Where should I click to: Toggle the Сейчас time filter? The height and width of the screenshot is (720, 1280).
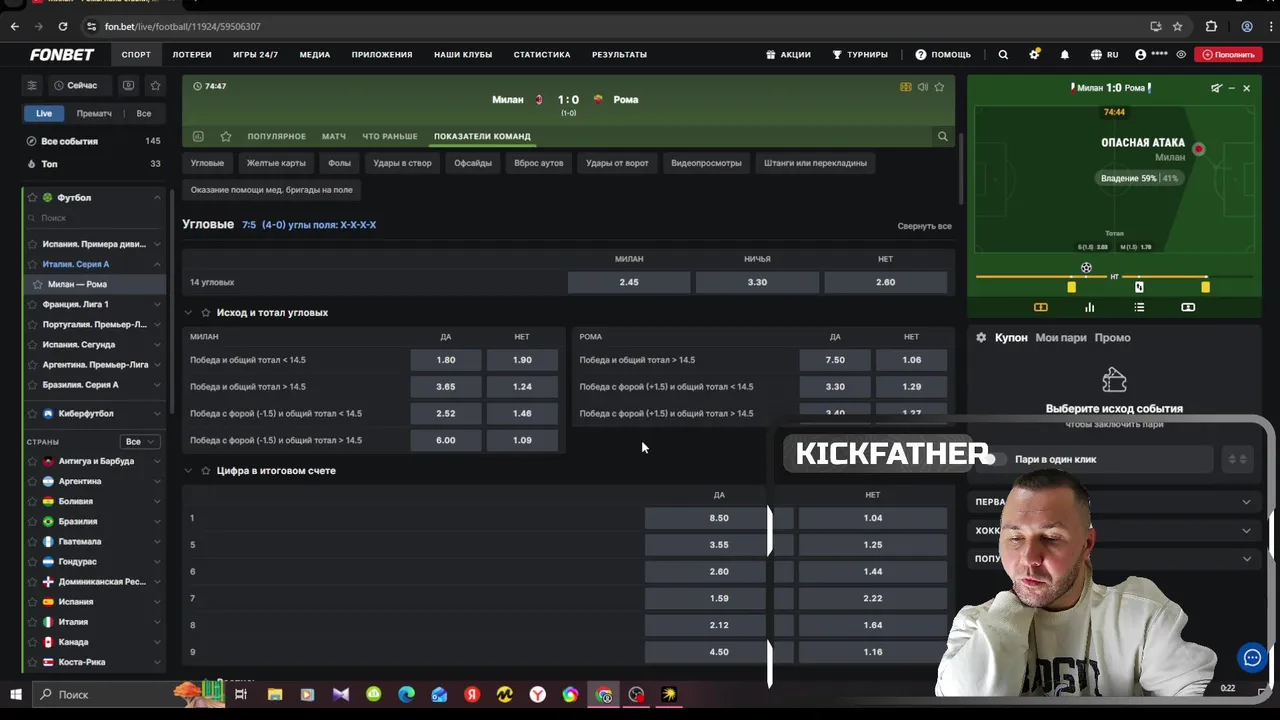(x=76, y=86)
